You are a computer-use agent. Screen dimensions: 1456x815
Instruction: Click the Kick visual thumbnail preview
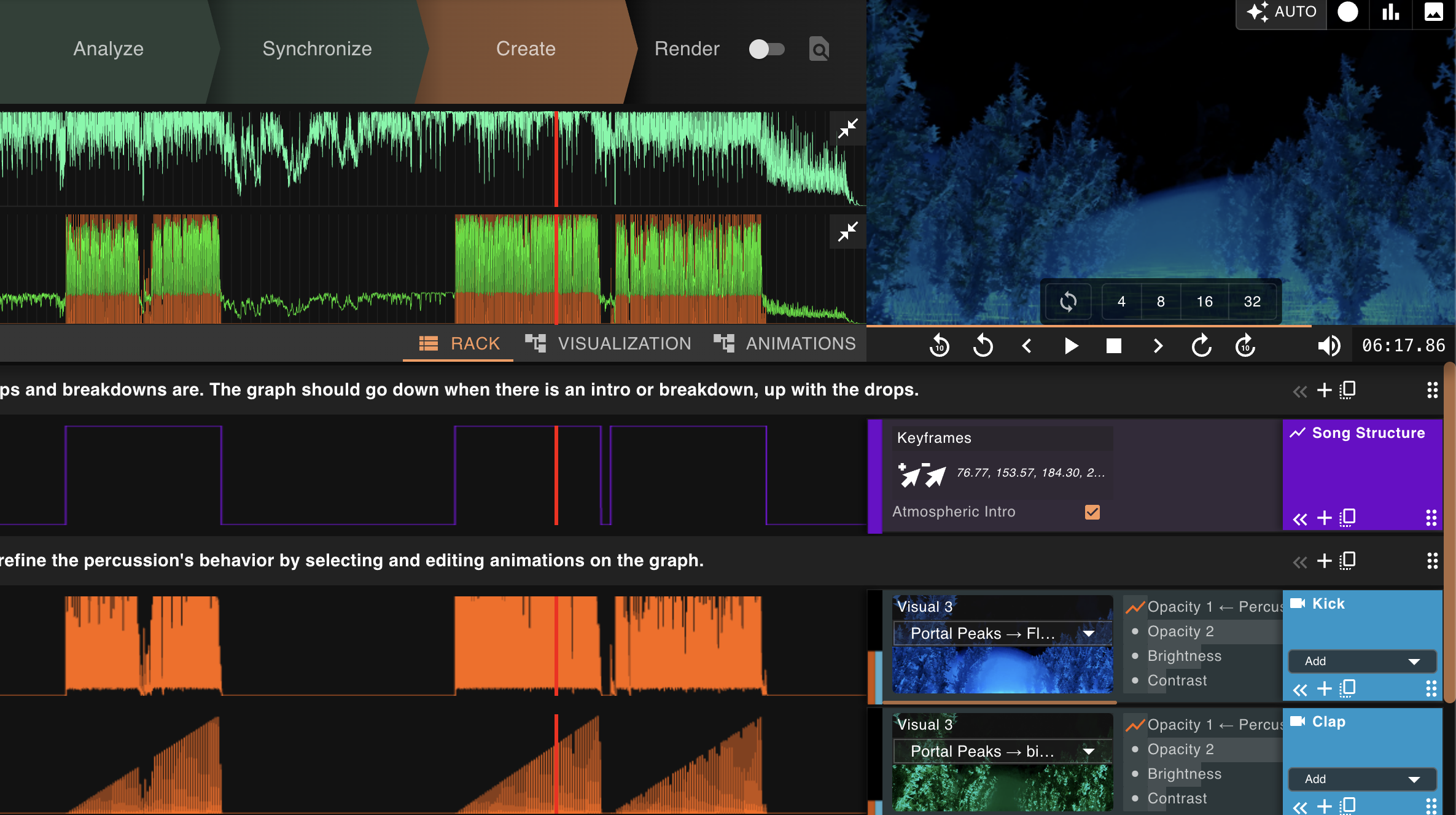(1002, 669)
